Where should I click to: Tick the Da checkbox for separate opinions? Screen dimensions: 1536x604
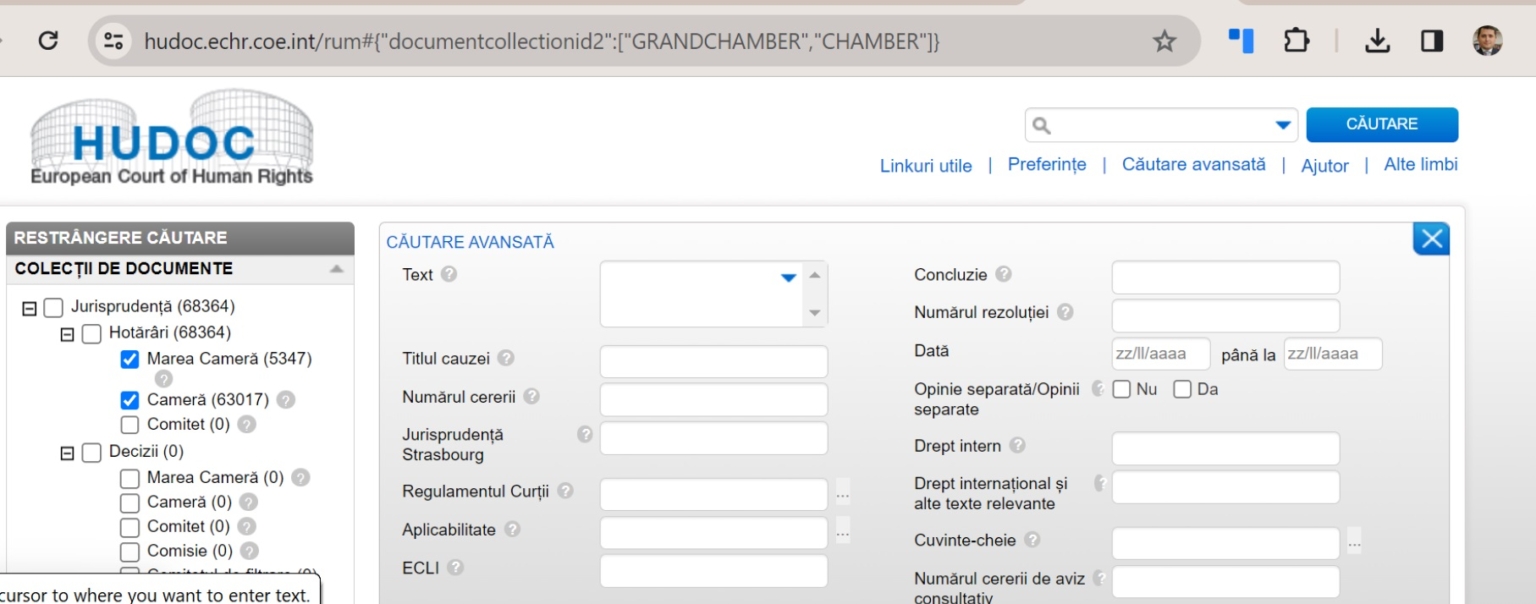pos(1182,389)
